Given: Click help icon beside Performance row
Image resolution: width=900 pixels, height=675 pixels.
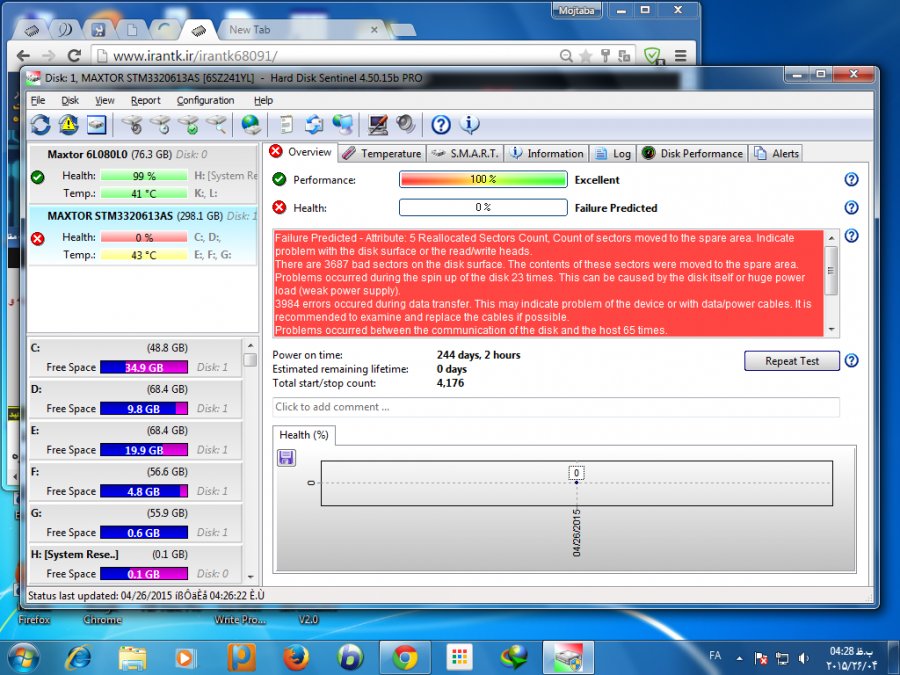Looking at the screenshot, I should coord(851,180).
